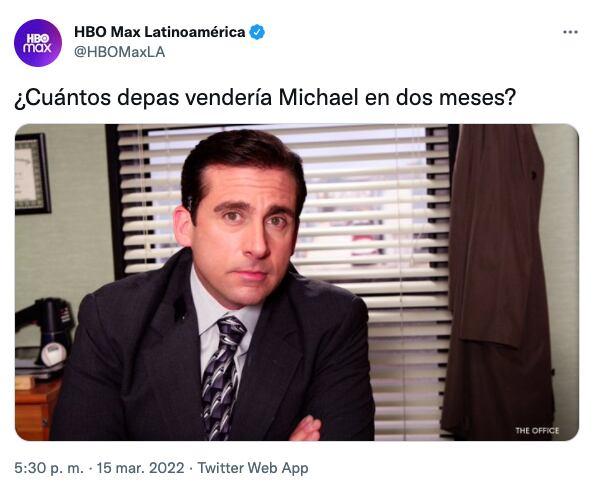
Task: Open the tweet image of Michael
Action: [x=297, y=282]
